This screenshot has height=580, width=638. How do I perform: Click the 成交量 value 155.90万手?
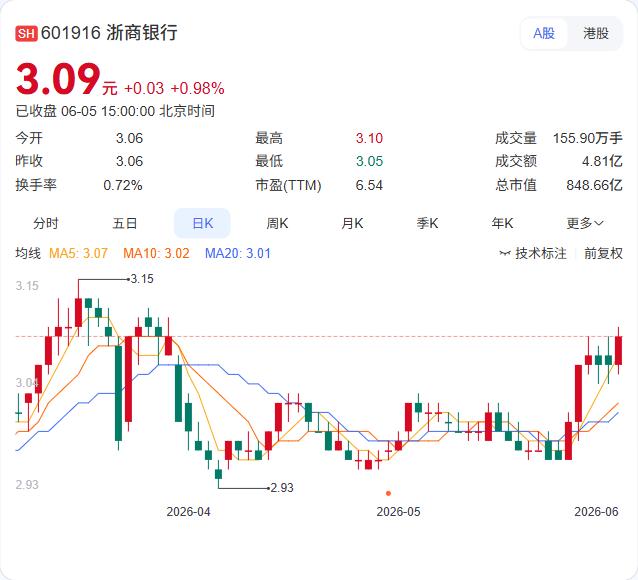(588, 138)
